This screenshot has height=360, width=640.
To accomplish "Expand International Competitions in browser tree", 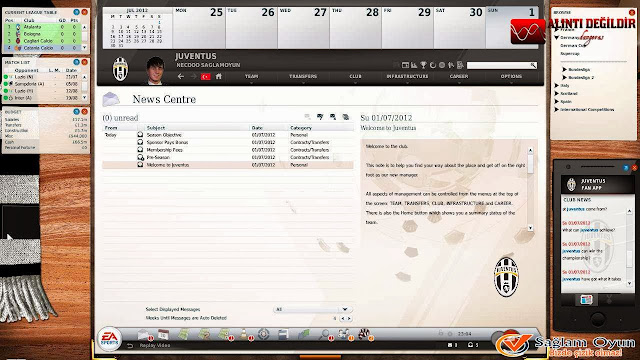I will [x=556, y=109].
